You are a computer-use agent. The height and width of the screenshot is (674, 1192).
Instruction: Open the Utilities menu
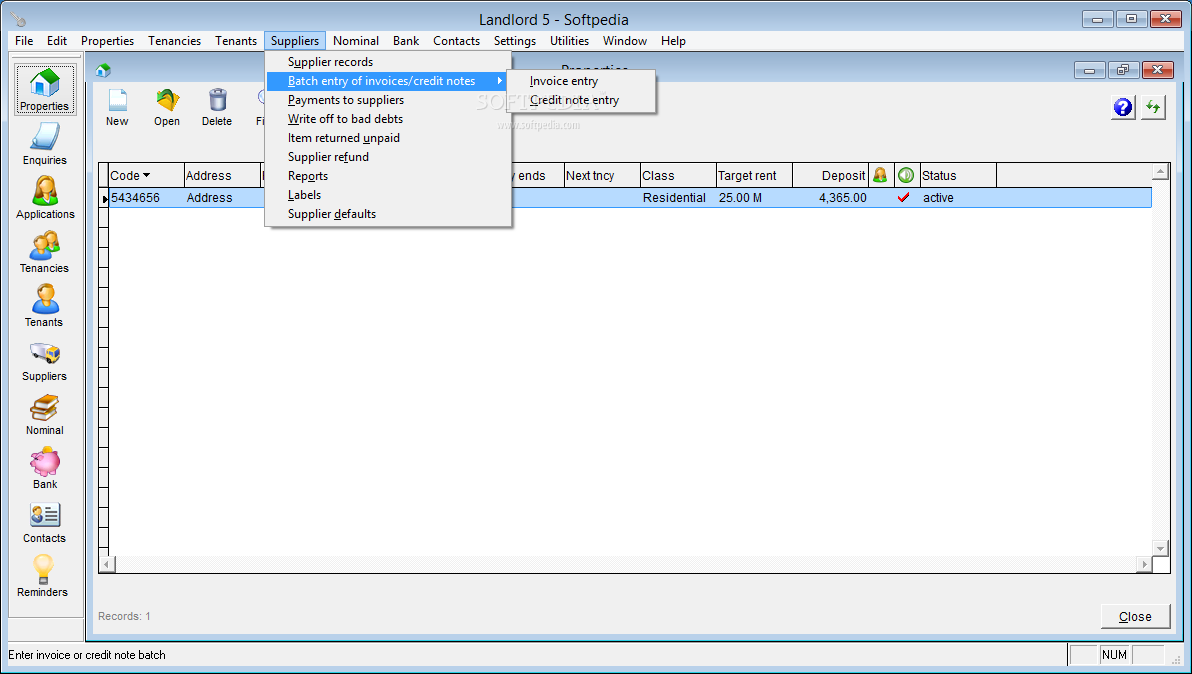pos(569,41)
